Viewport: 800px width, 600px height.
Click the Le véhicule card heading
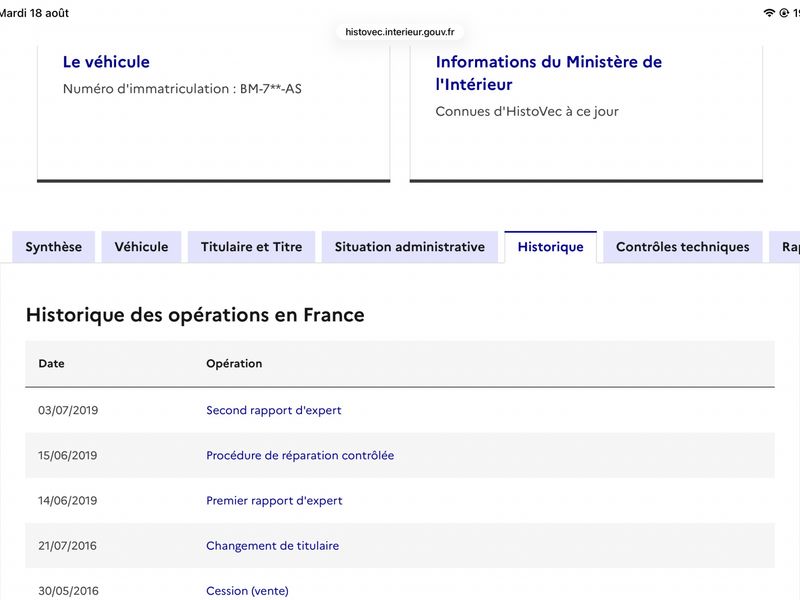click(x=106, y=62)
